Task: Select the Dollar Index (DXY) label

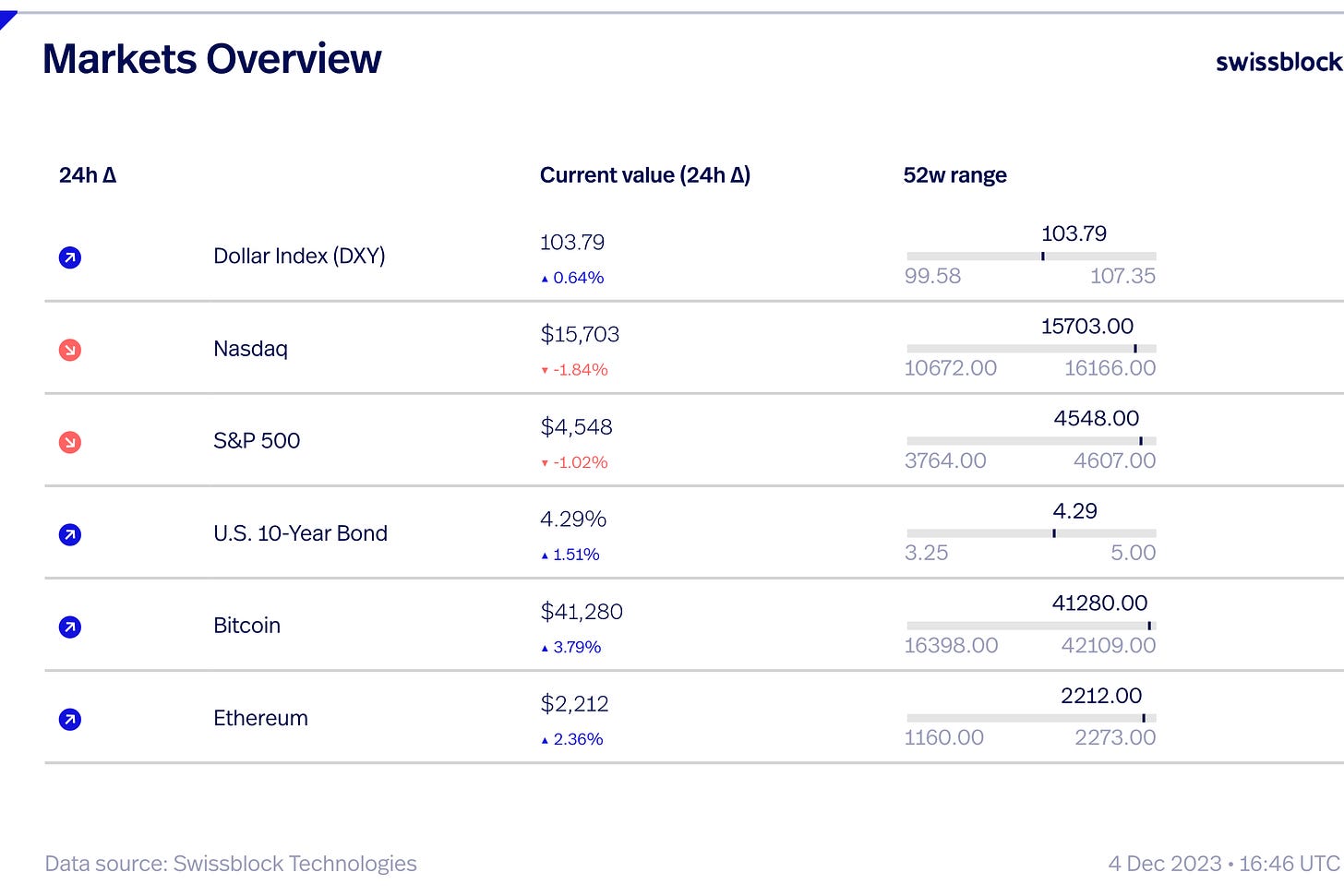Action: pos(299,256)
